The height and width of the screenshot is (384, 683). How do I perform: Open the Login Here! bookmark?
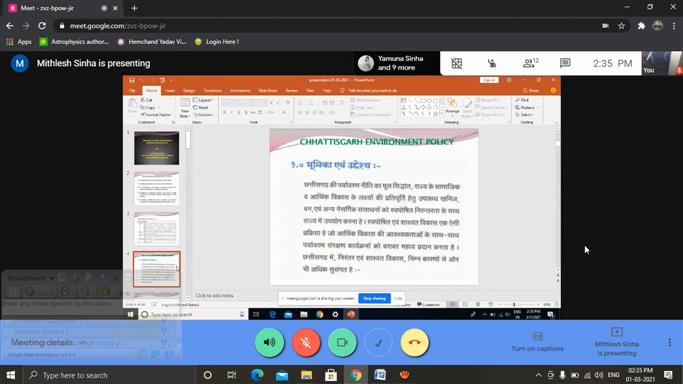216,42
